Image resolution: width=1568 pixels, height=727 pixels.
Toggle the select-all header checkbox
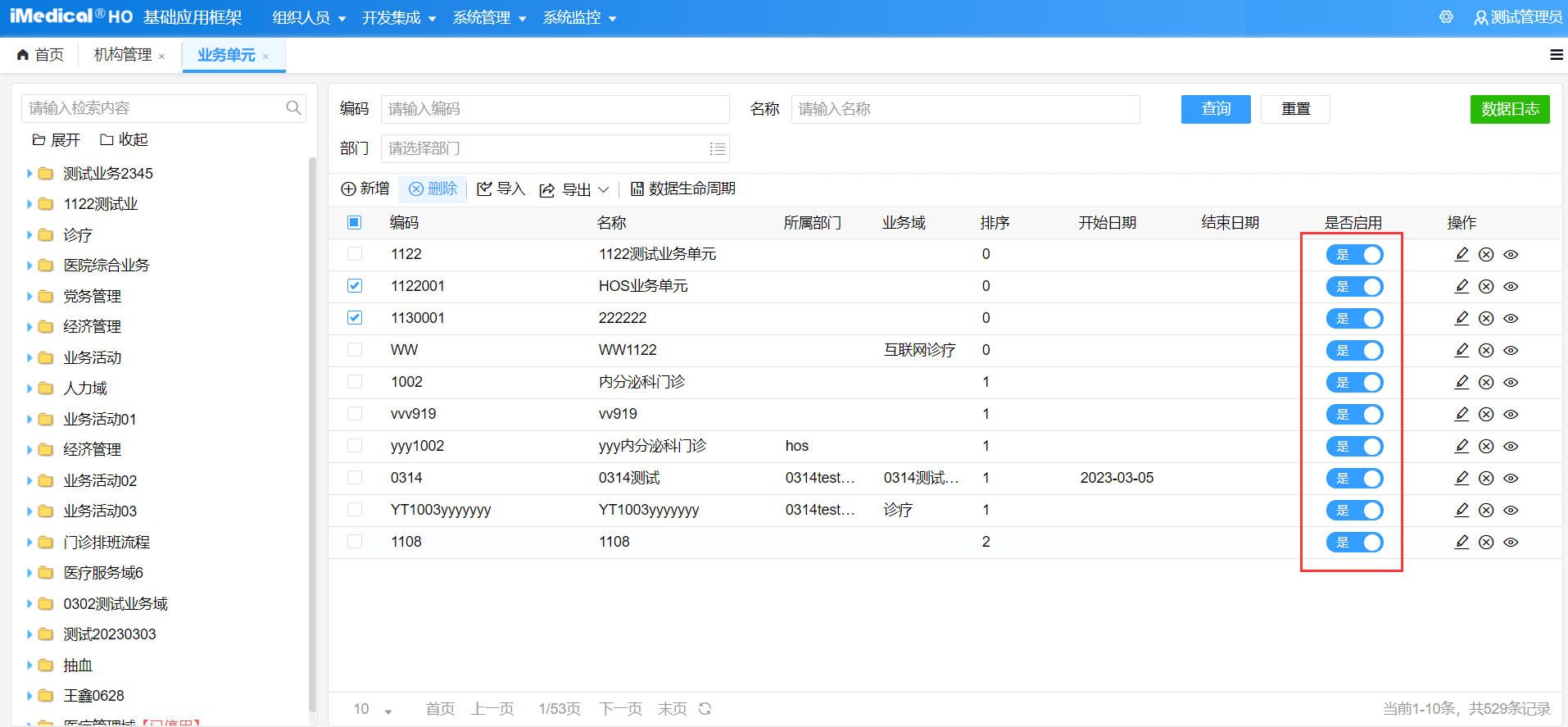pos(355,222)
